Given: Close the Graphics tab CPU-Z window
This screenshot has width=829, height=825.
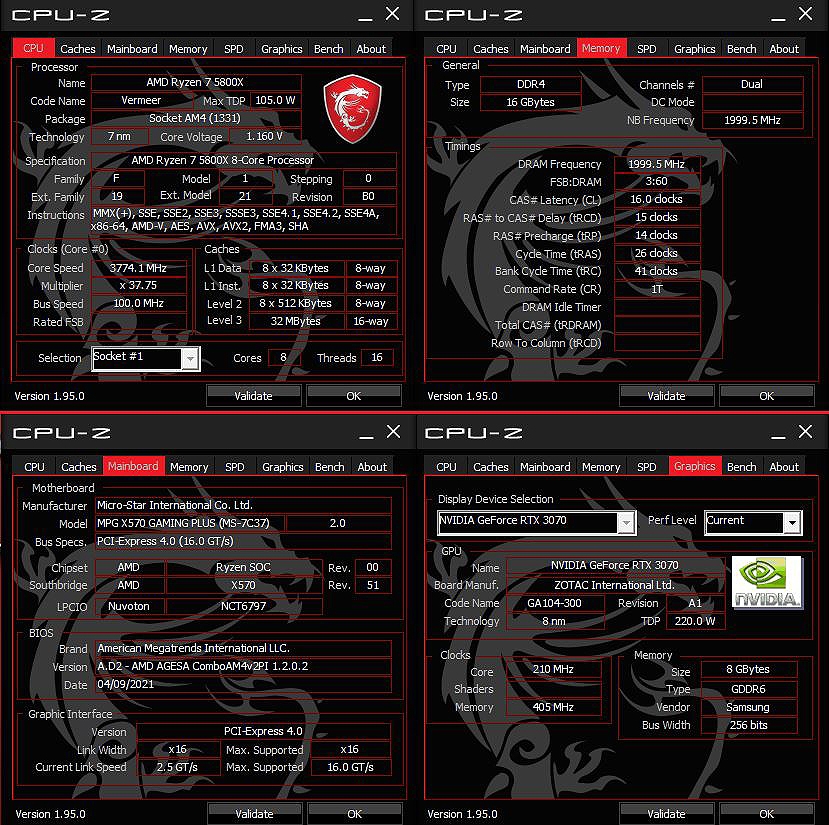Looking at the screenshot, I should click(x=805, y=432).
